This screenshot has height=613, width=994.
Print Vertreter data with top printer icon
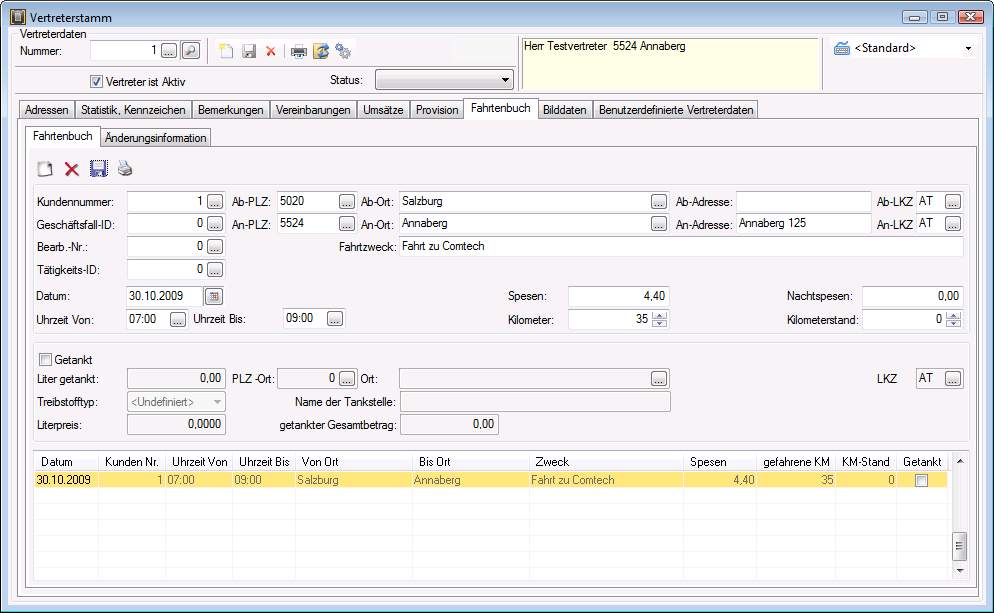click(299, 51)
